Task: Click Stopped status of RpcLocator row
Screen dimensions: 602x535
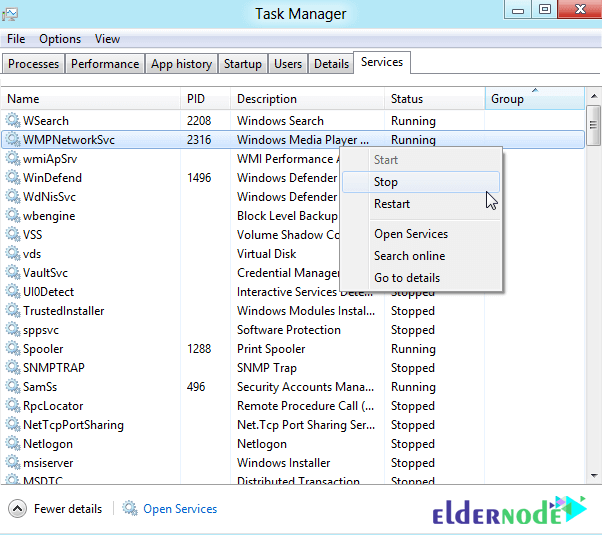Action: 413,406
